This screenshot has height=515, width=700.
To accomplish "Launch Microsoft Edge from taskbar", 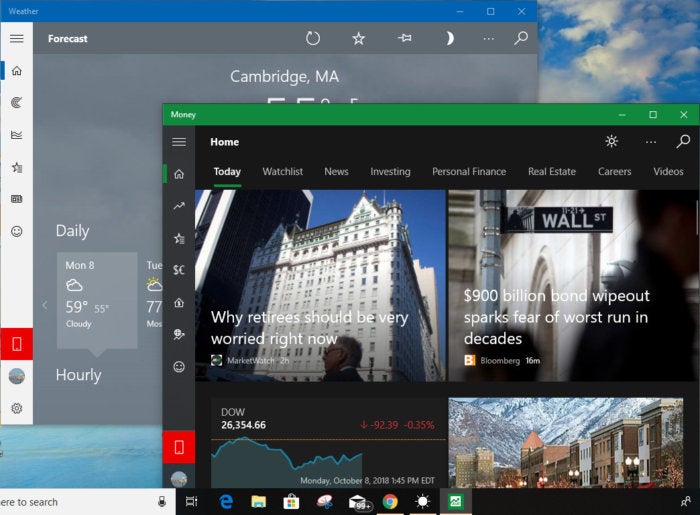I will [x=226, y=502].
